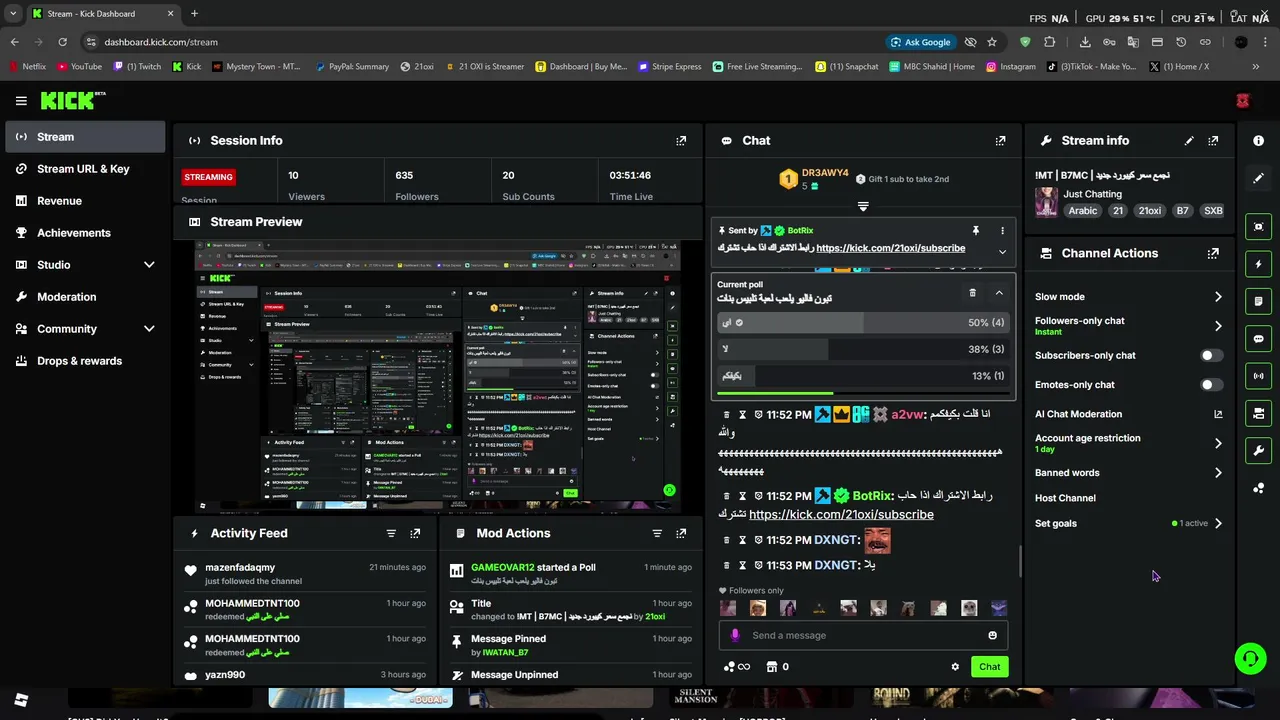Click the stream preview thumbnail
Image resolution: width=1280 pixels, height=720 pixels.
438,376
